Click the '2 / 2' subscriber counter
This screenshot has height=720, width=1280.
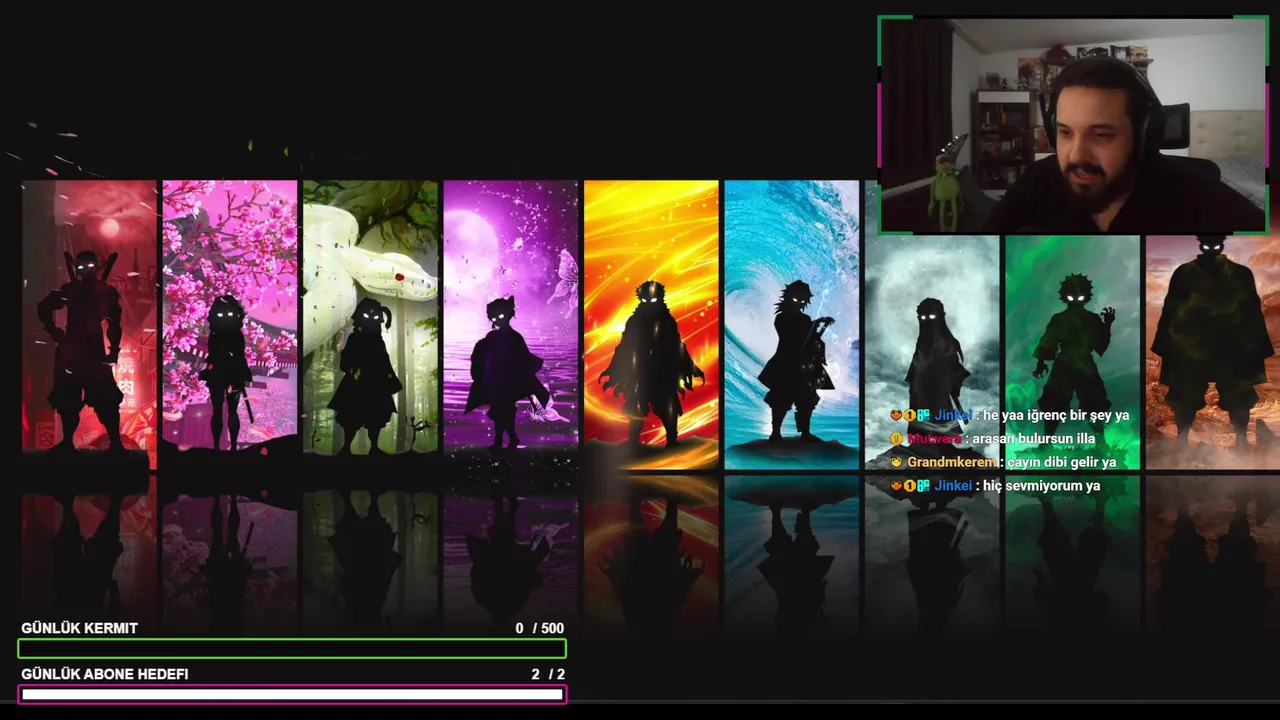pos(548,674)
